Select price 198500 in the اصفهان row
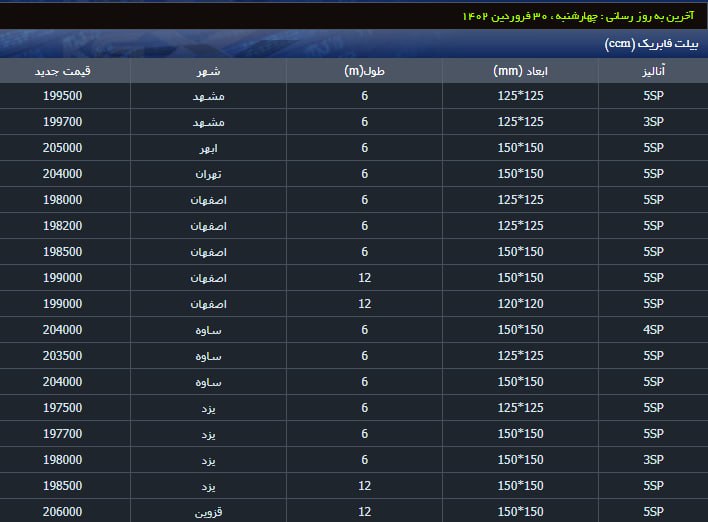The image size is (708, 522). [63, 252]
